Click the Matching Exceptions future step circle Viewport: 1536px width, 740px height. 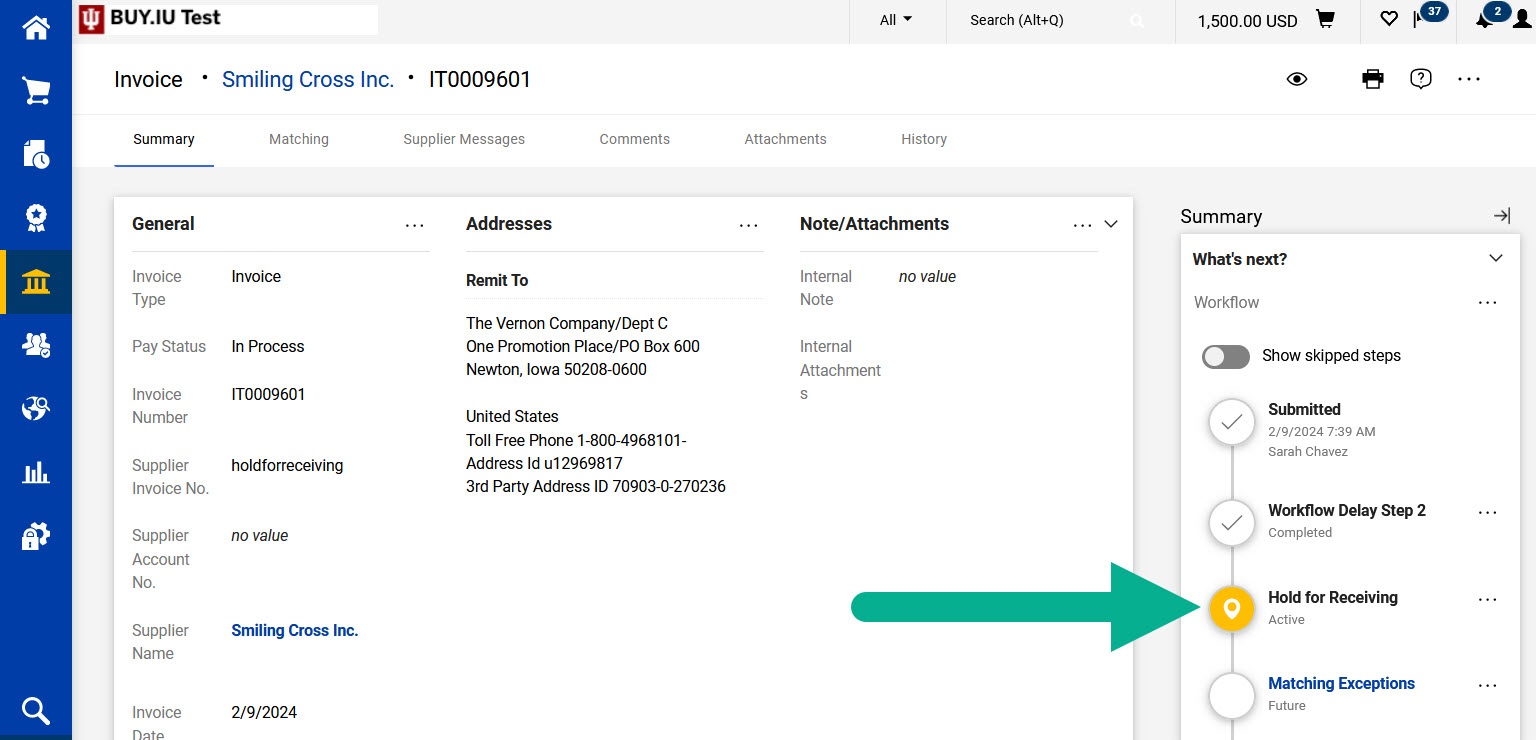click(1232, 695)
